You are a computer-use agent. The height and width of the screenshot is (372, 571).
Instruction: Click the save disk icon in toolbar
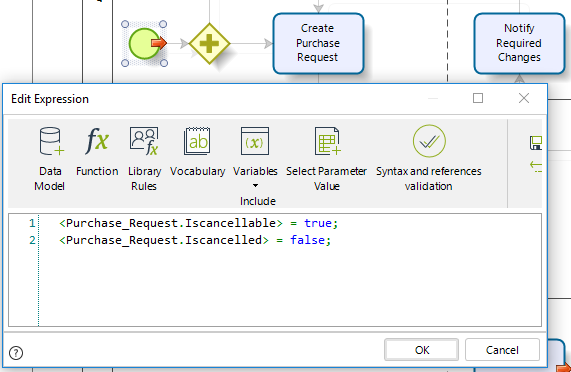[536, 143]
